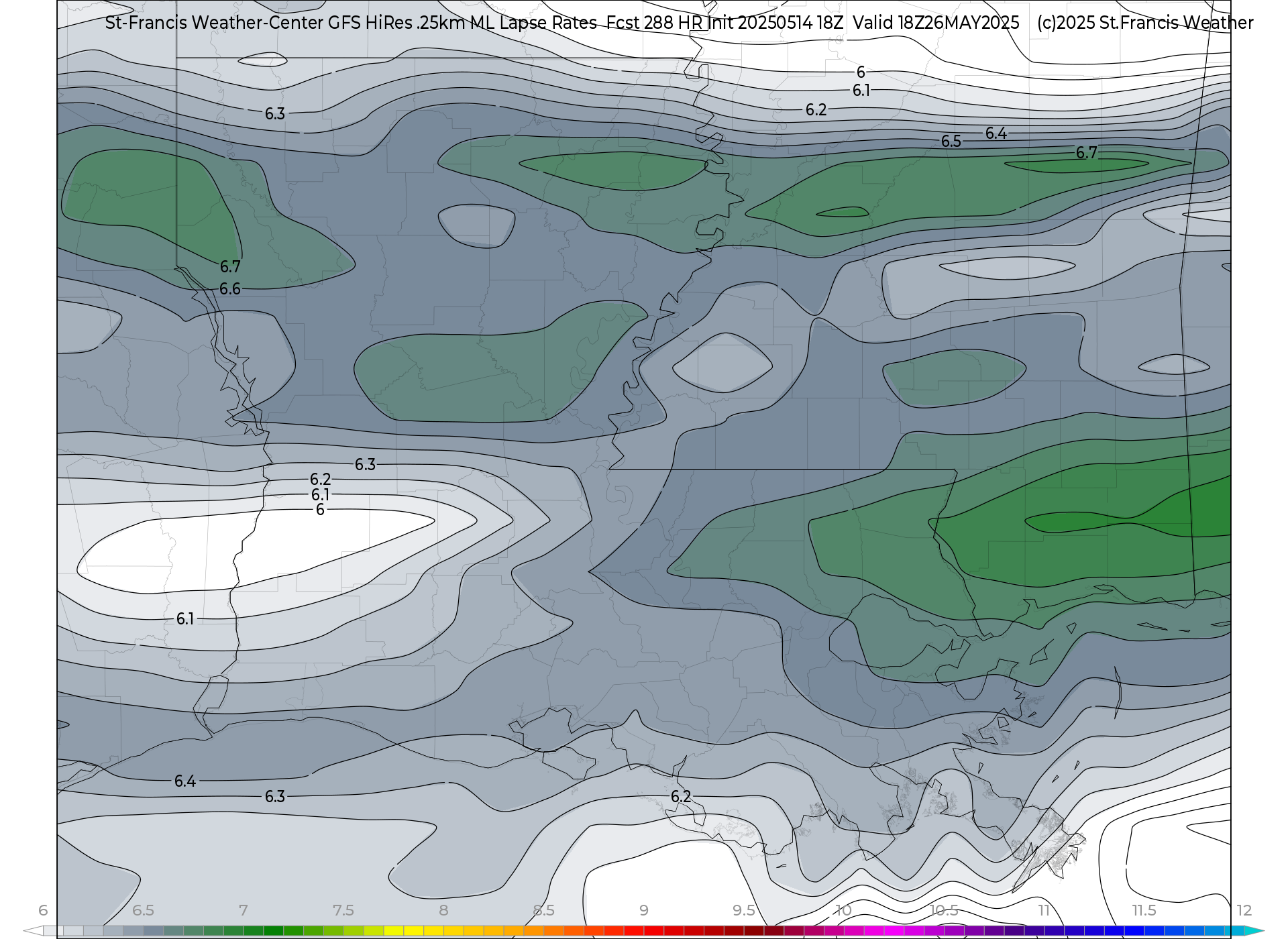Image resolution: width=1288 pixels, height=939 pixels.
Task: Click colorbar tick label "9"
Action: 644,910
